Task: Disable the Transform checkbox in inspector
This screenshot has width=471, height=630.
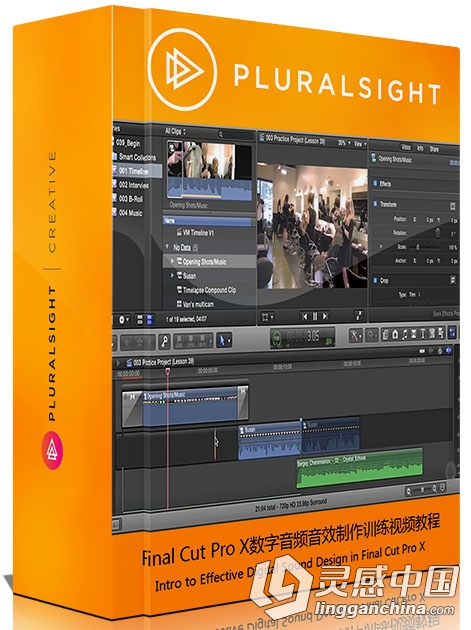Action: click(375, 204)
